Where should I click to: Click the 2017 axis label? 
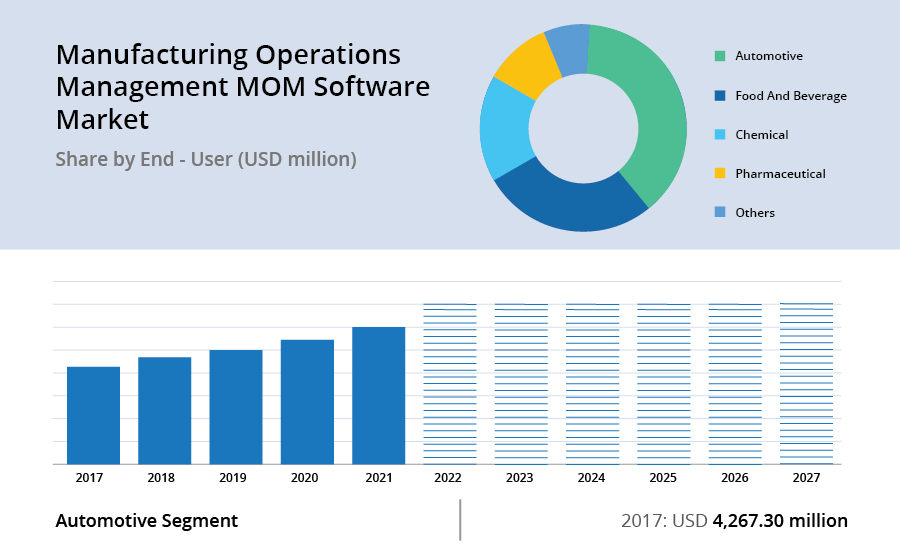(90, 477)
